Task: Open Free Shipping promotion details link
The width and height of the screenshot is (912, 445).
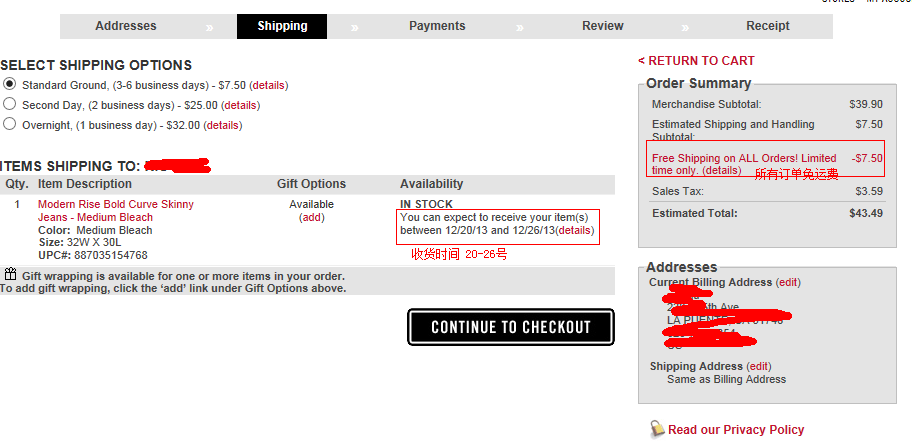Action: pos(722,170)
